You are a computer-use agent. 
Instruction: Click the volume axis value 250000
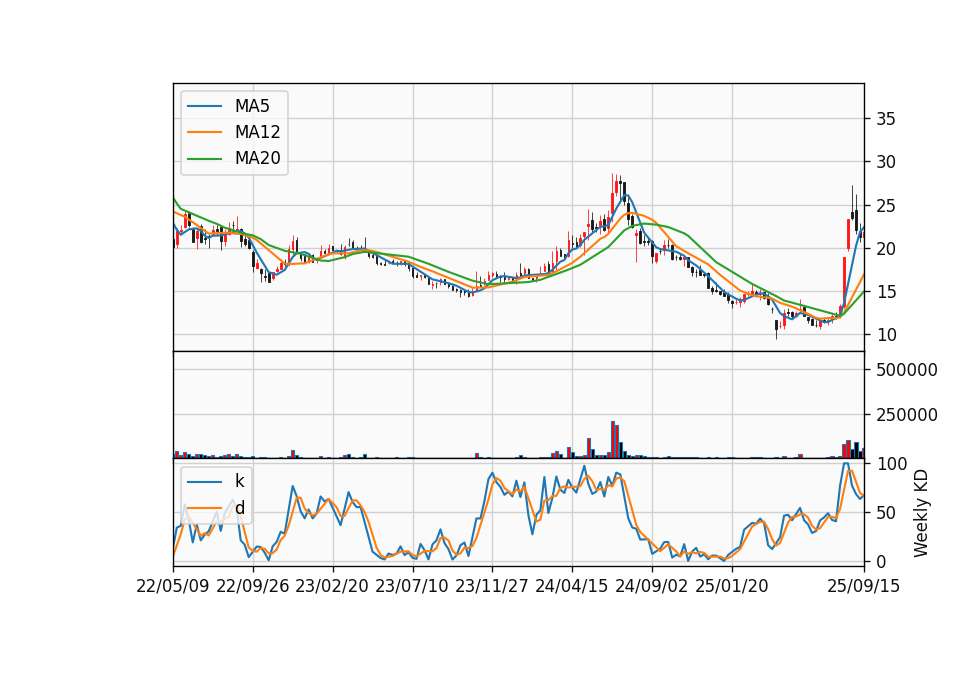[x=907, y=415]
